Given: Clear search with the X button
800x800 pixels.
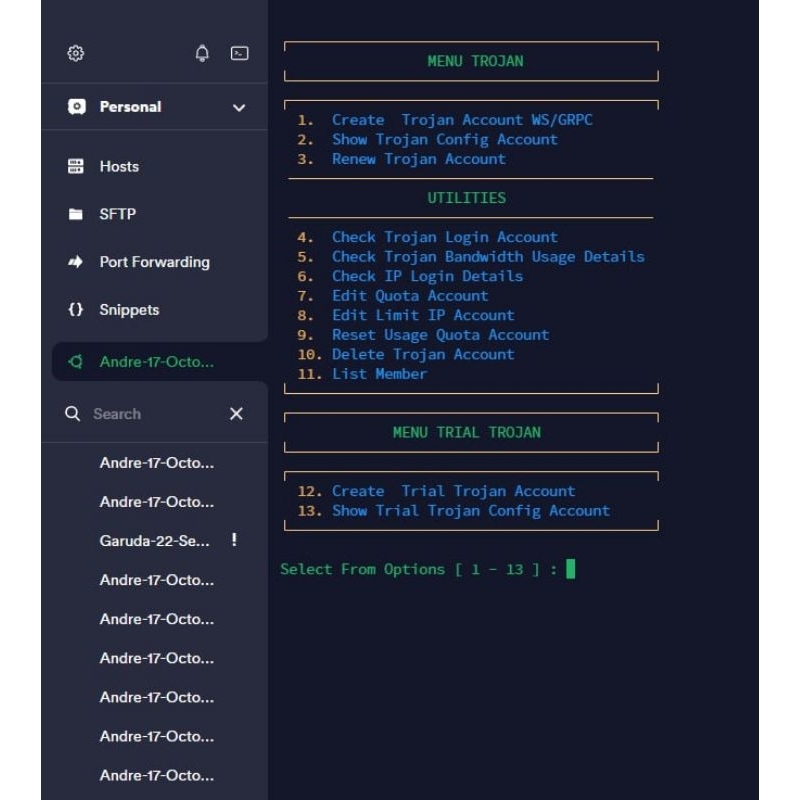Looking at the screenshot, I should [236, 413].
